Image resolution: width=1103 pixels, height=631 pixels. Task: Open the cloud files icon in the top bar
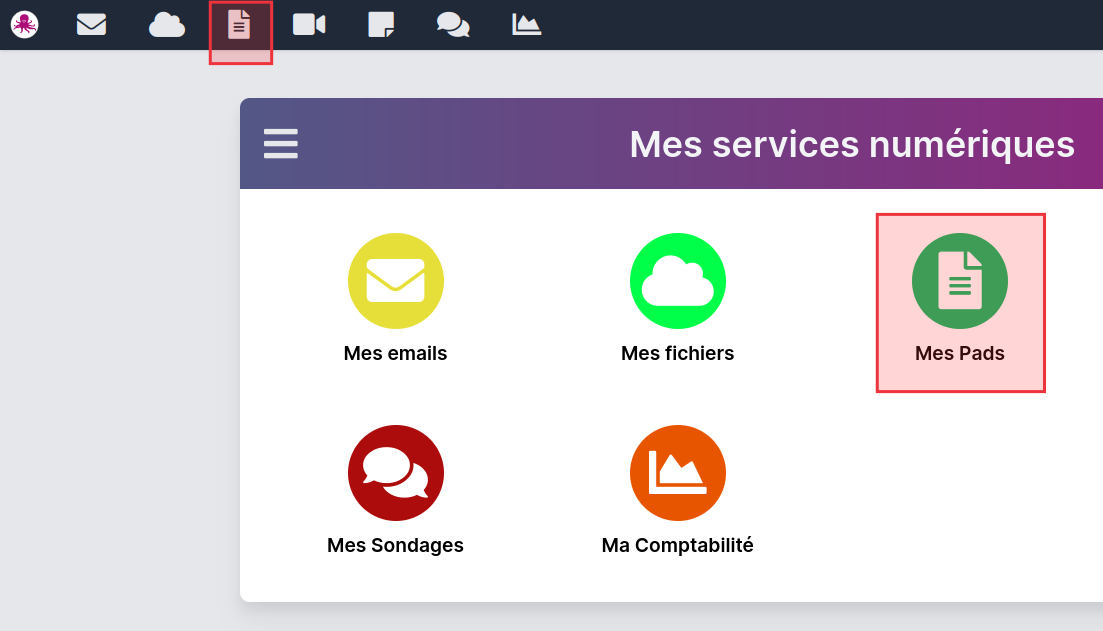[167, 24]
